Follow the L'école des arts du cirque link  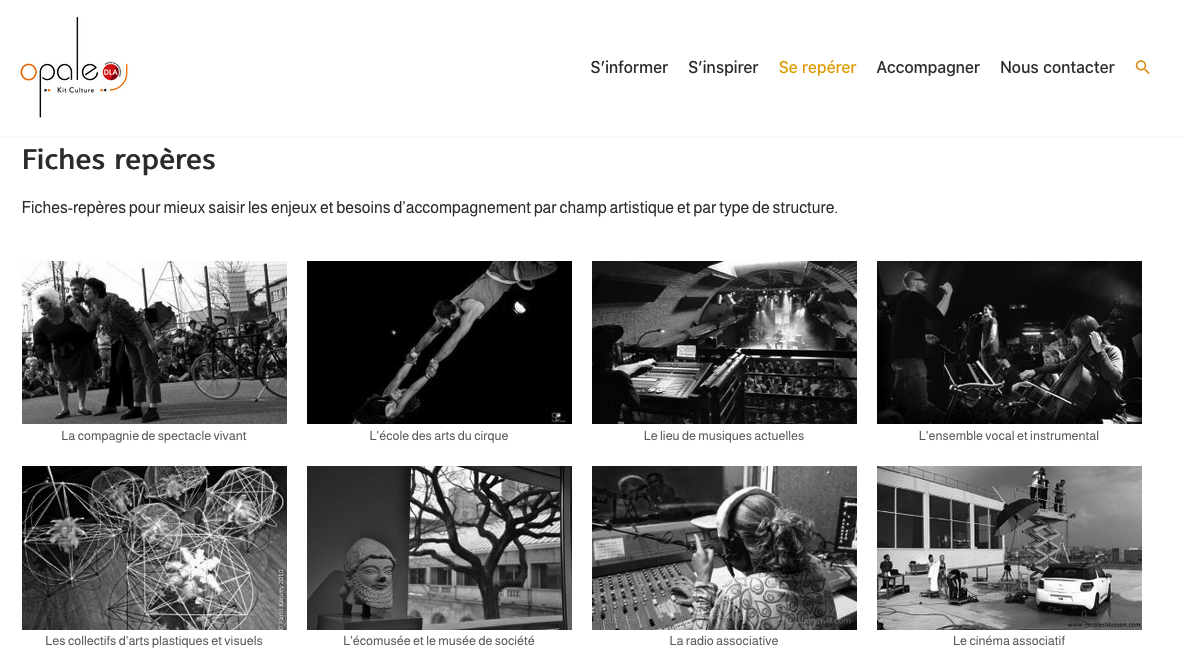(x=439, y=436)
